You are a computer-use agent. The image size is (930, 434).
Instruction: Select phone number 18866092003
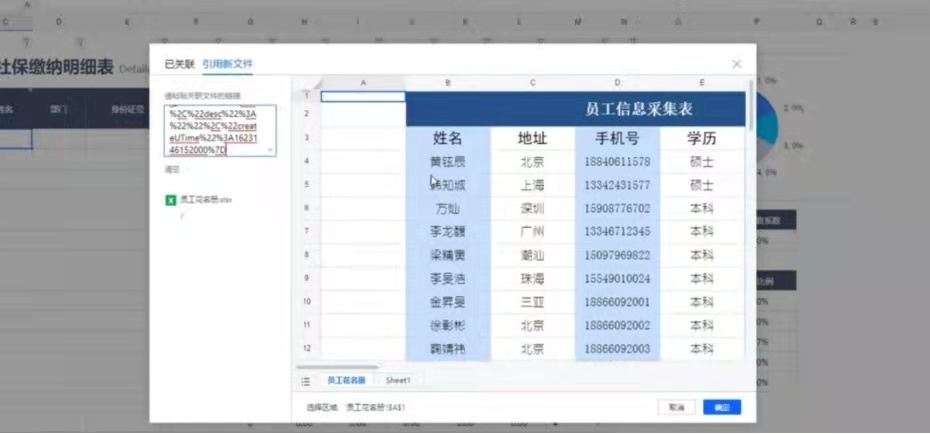pos(617,349)
